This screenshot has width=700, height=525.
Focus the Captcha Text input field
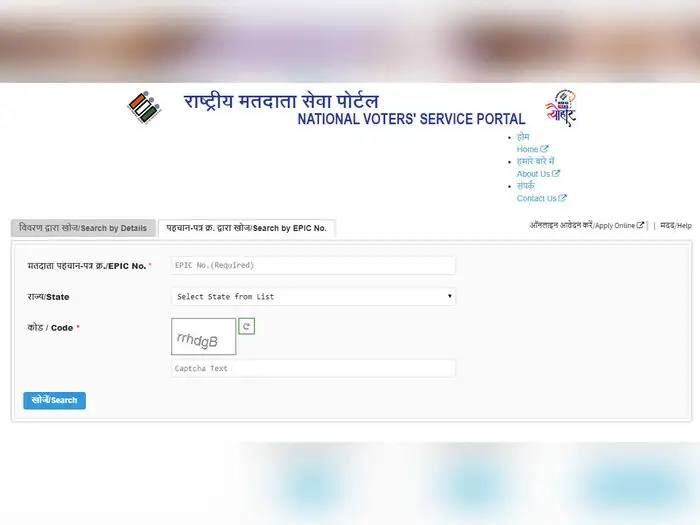(313, 368)
